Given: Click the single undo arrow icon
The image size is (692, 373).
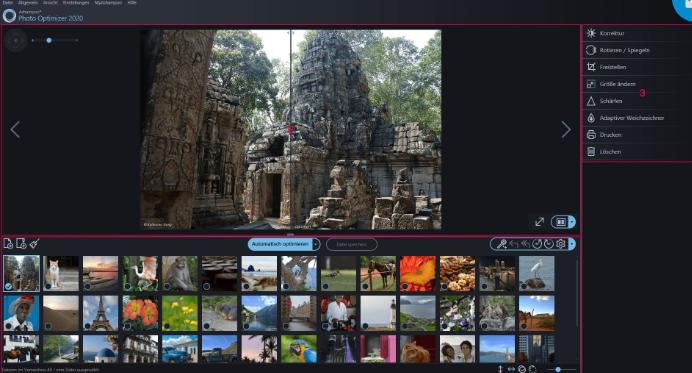Looking at the screenshot, I should (x=514, y=244).
